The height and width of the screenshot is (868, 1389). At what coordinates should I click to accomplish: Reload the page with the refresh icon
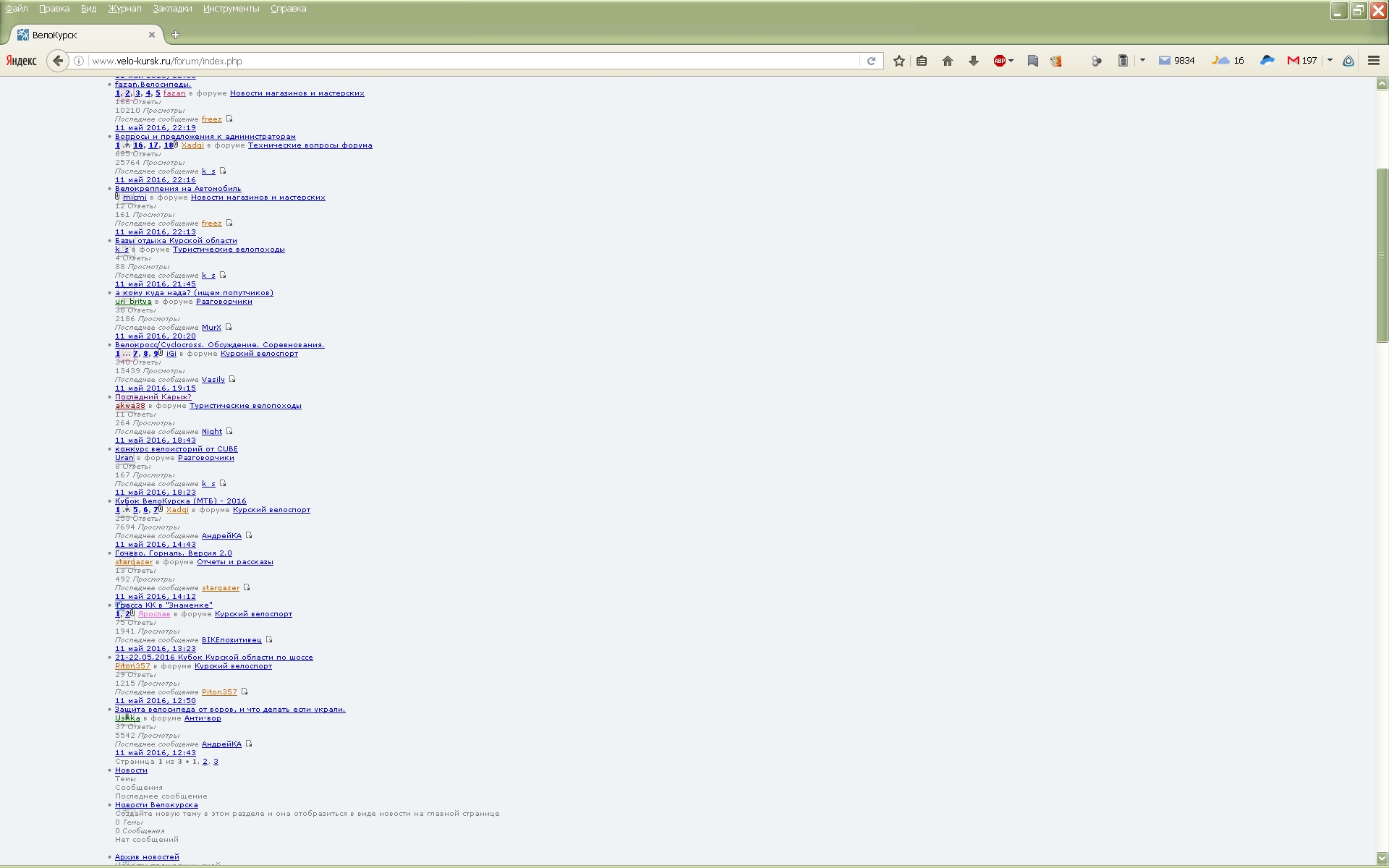(871, 61)
